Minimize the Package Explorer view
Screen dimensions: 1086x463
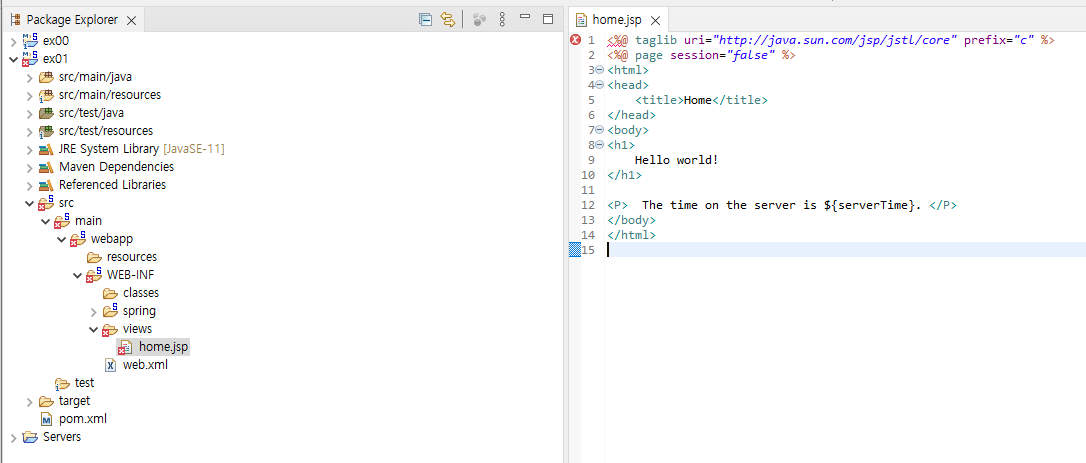pyautogui.click(x=525, y=17)
